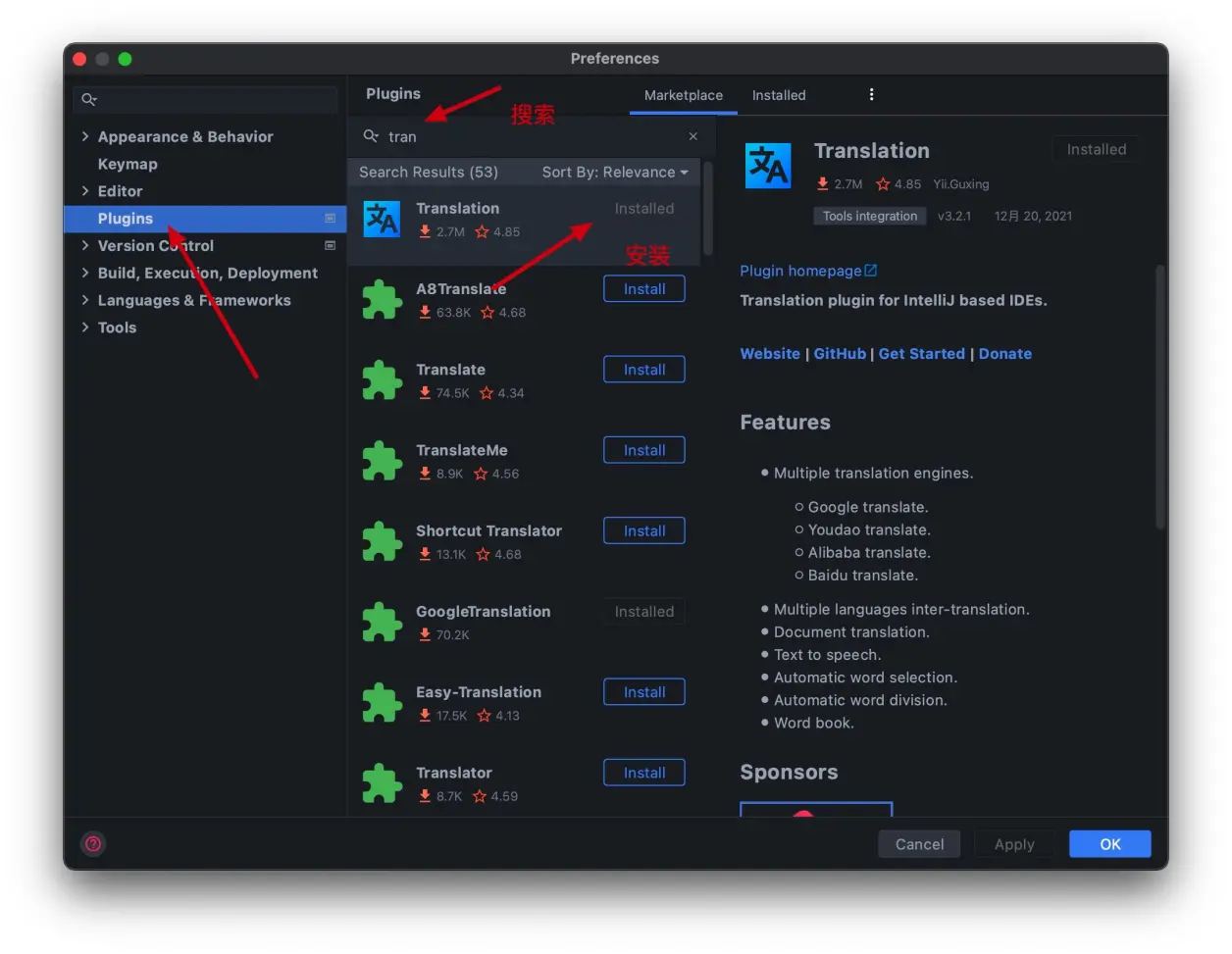Expand the Tools settings section
The width and height of the screenshot is (1232, 954).
[85, 327]
